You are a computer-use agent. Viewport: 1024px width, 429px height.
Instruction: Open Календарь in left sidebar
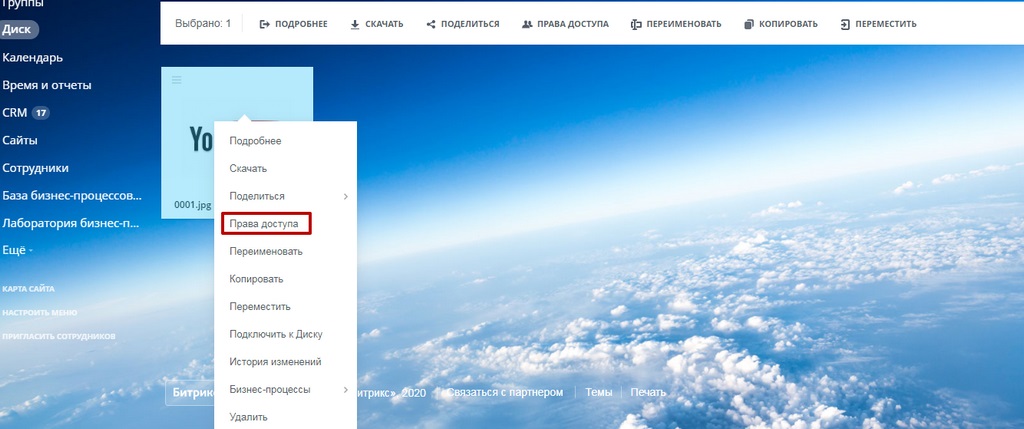[33, 57]
